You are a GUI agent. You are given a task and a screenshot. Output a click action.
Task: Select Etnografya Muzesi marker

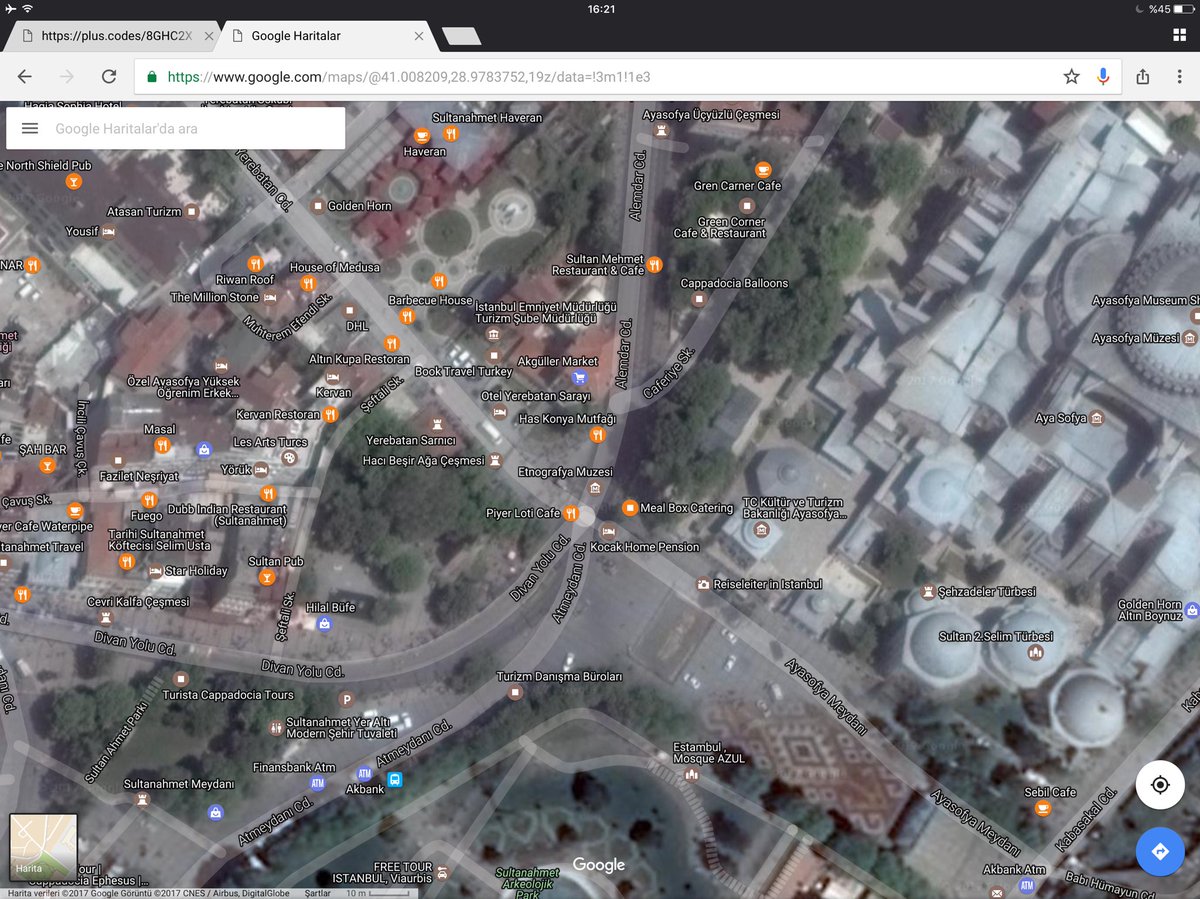(595, 488)
